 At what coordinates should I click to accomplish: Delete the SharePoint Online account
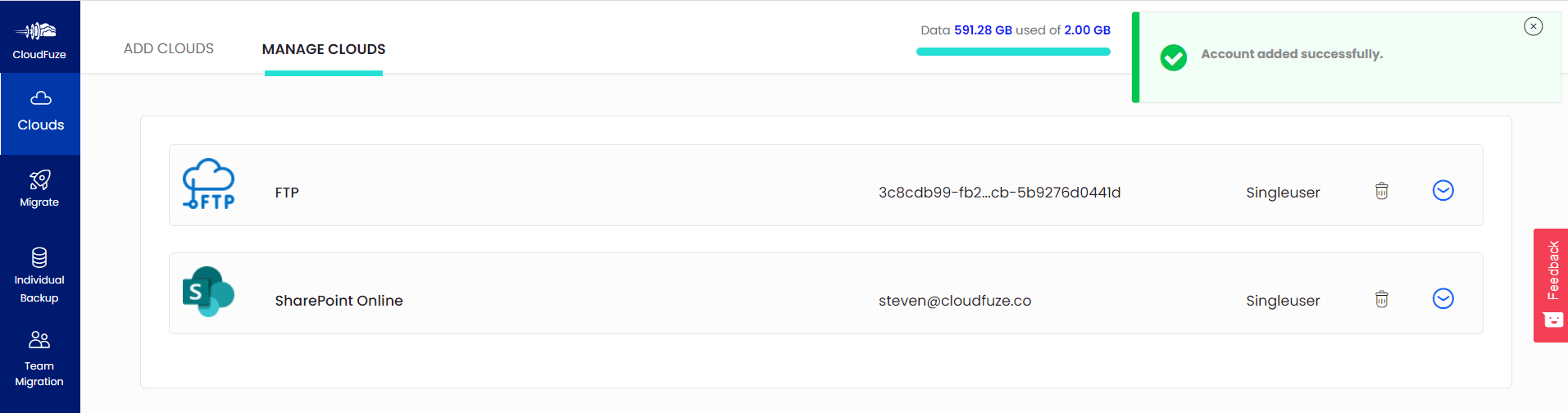(x=1381, y=299)
